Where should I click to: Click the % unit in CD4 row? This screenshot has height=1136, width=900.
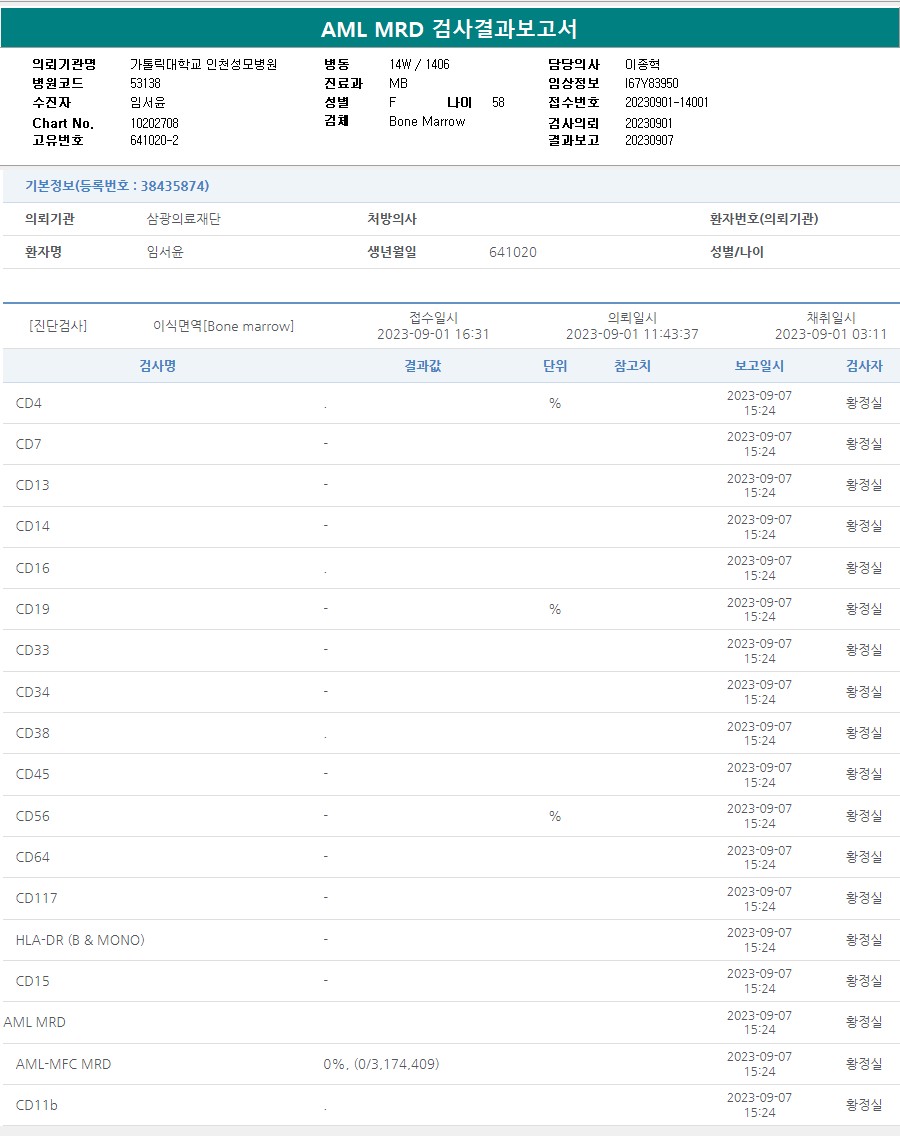point(555,404)
